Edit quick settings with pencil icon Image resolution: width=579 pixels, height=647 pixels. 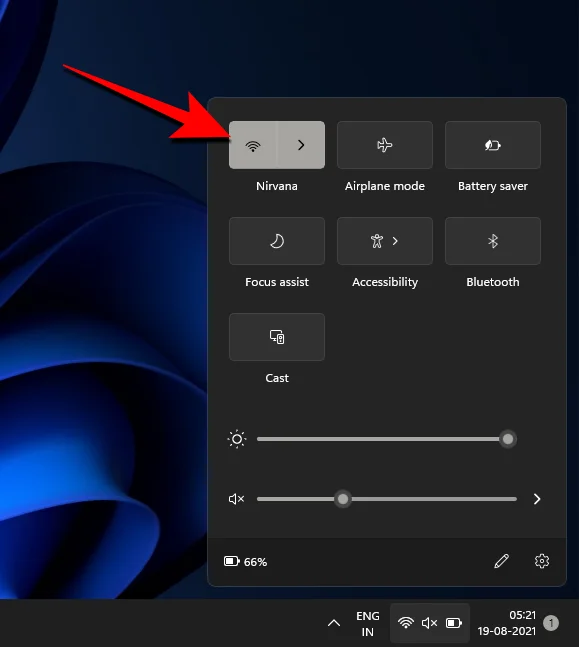click(x=501, y=561)
